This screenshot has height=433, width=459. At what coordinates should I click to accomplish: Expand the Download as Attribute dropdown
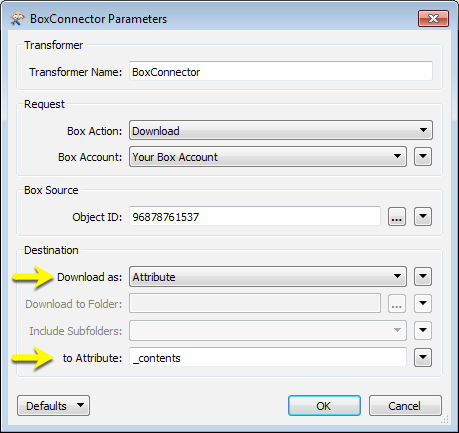pyautogui.click(x=268, y=276)
